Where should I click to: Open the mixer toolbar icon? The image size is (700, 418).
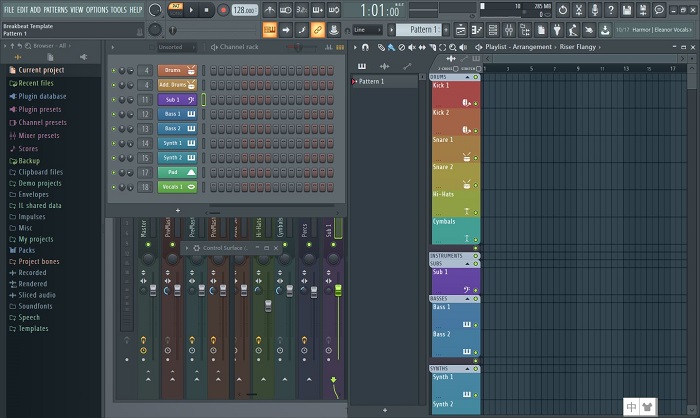(x=508, y=30)
